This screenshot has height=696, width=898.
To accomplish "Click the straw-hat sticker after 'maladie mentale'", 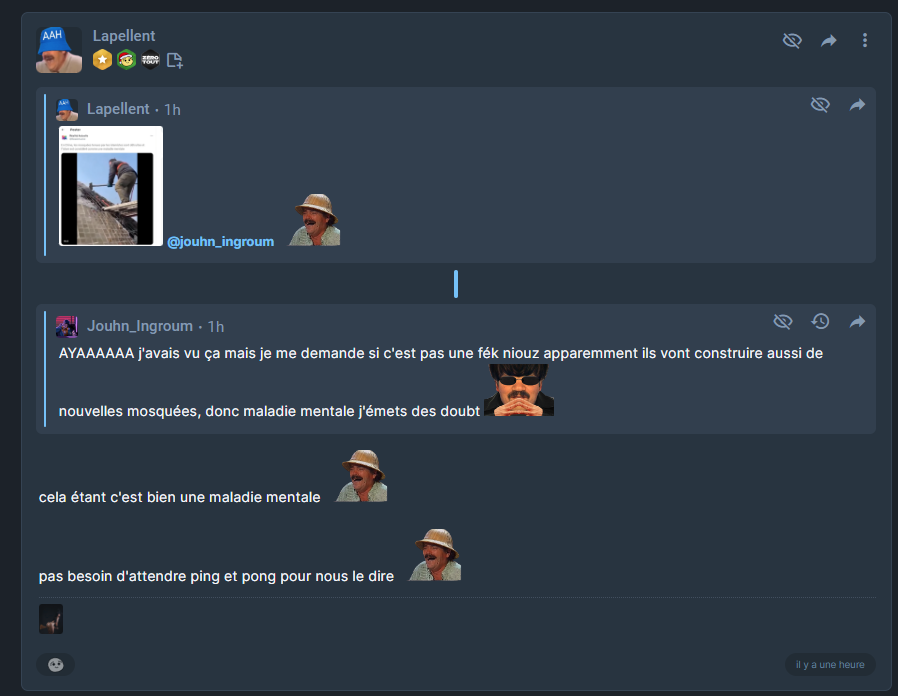I will pos(361,476).
